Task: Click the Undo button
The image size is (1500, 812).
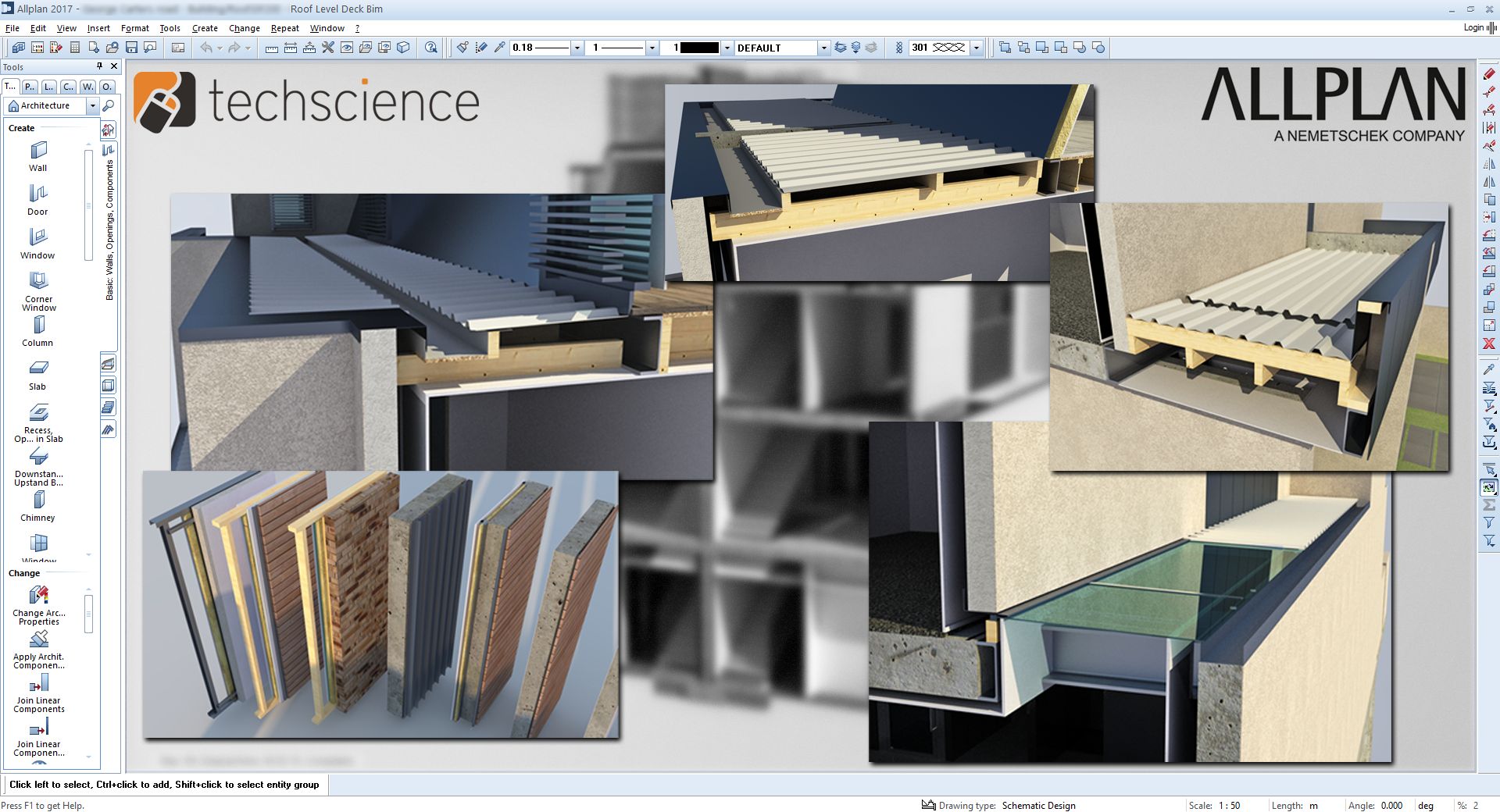Action: [206, 48]
